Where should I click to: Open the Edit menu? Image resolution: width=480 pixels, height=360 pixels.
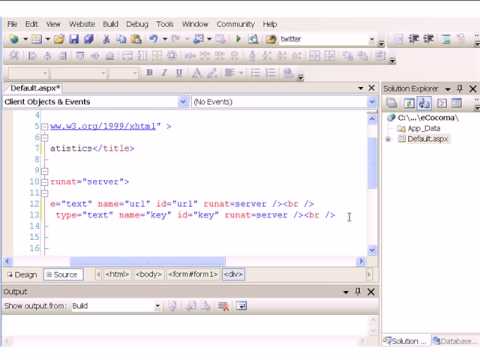pyautogui.click(x=32, y=24)
